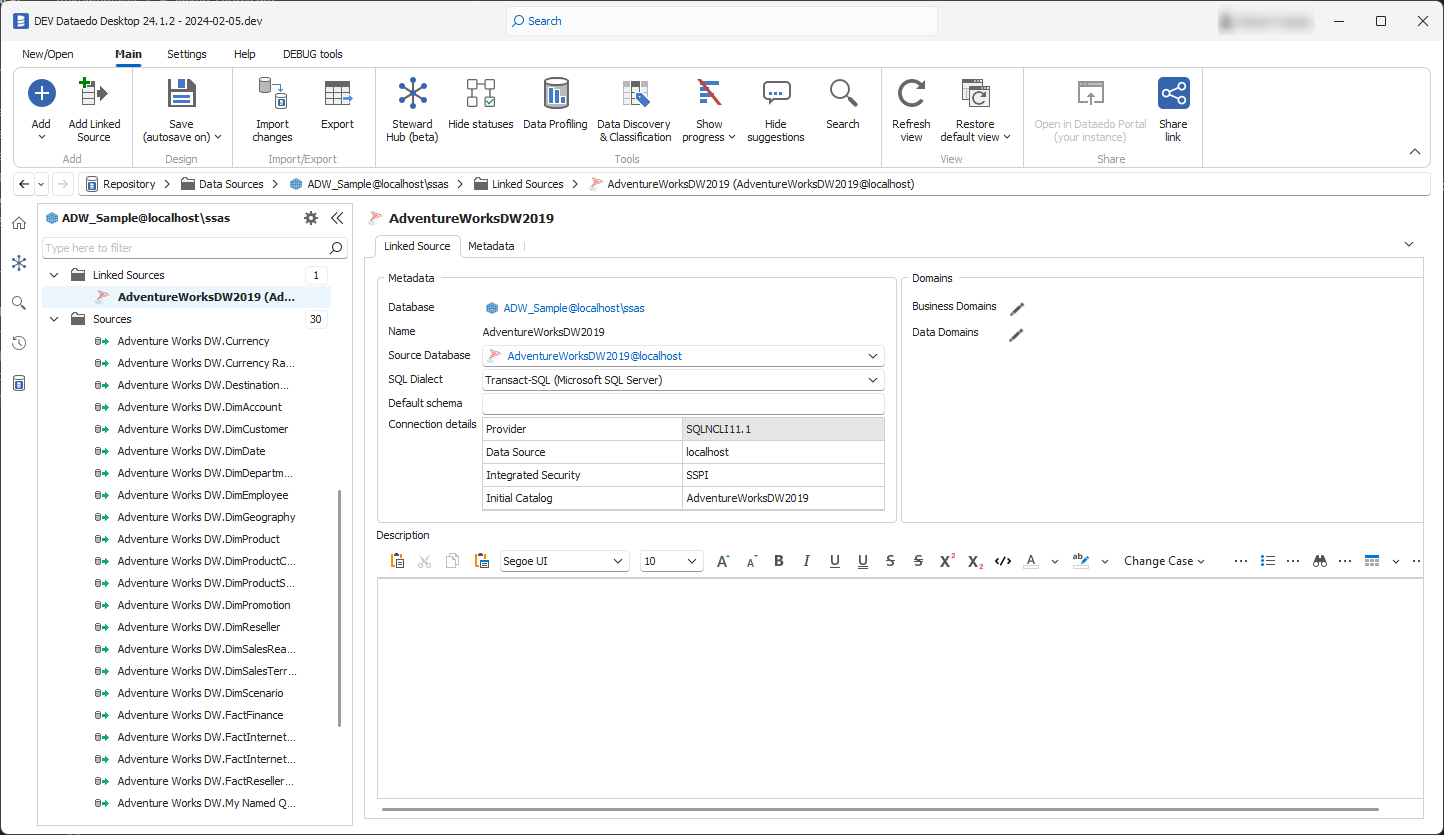Click the tree panel vertical scrollbar
Image resolution: width=1444 pixels, height=835 pixels.
pos(340,607)
